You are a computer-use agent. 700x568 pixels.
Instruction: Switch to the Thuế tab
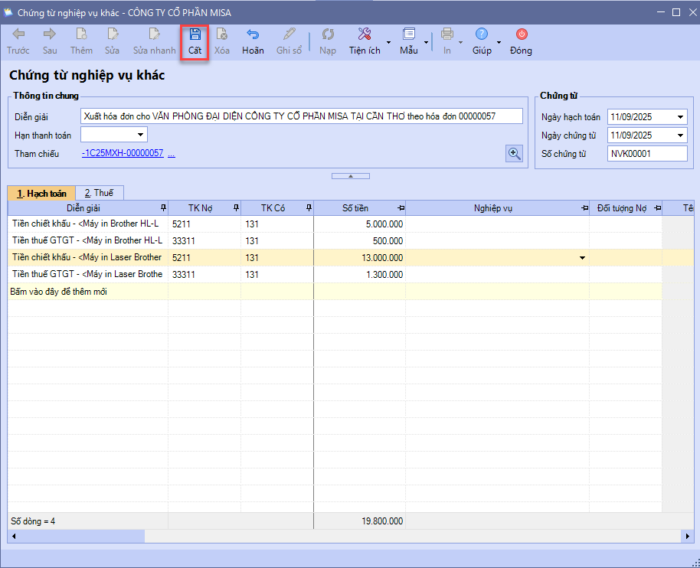97,192
